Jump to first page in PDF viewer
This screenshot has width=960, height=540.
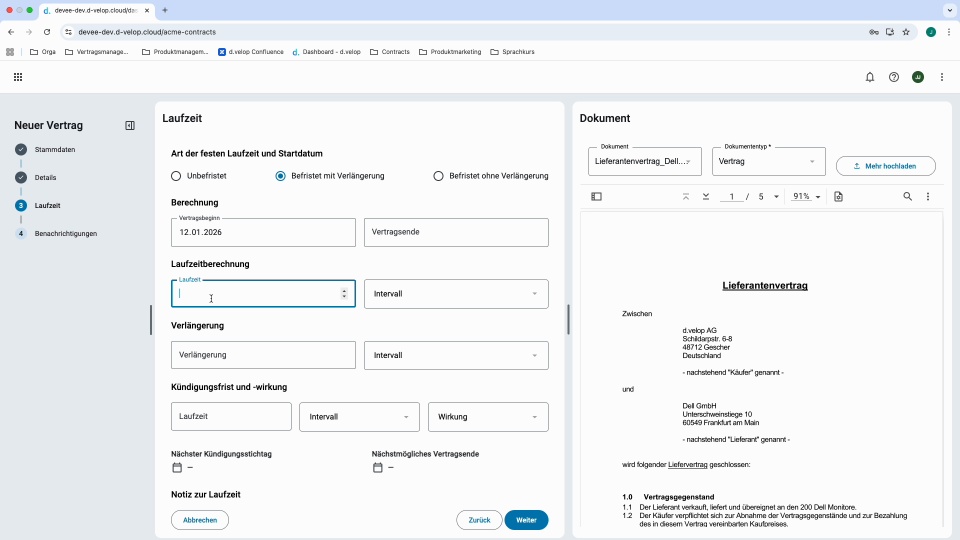click(686, 197)
